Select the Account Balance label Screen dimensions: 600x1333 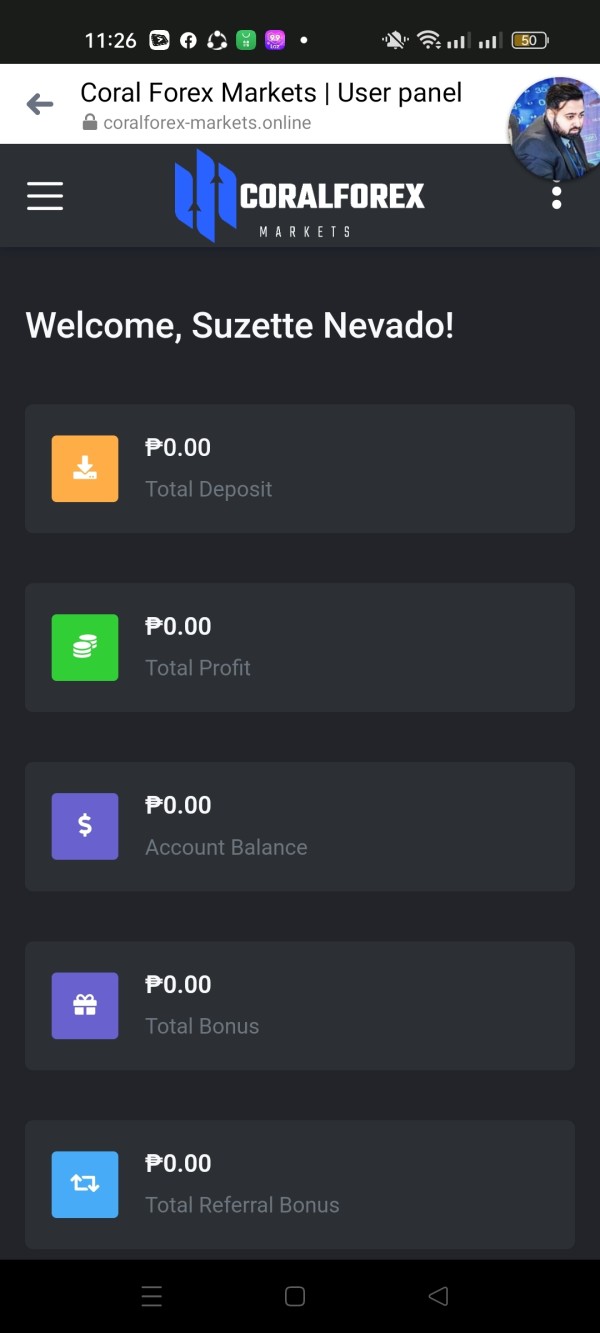coord(226,847)
